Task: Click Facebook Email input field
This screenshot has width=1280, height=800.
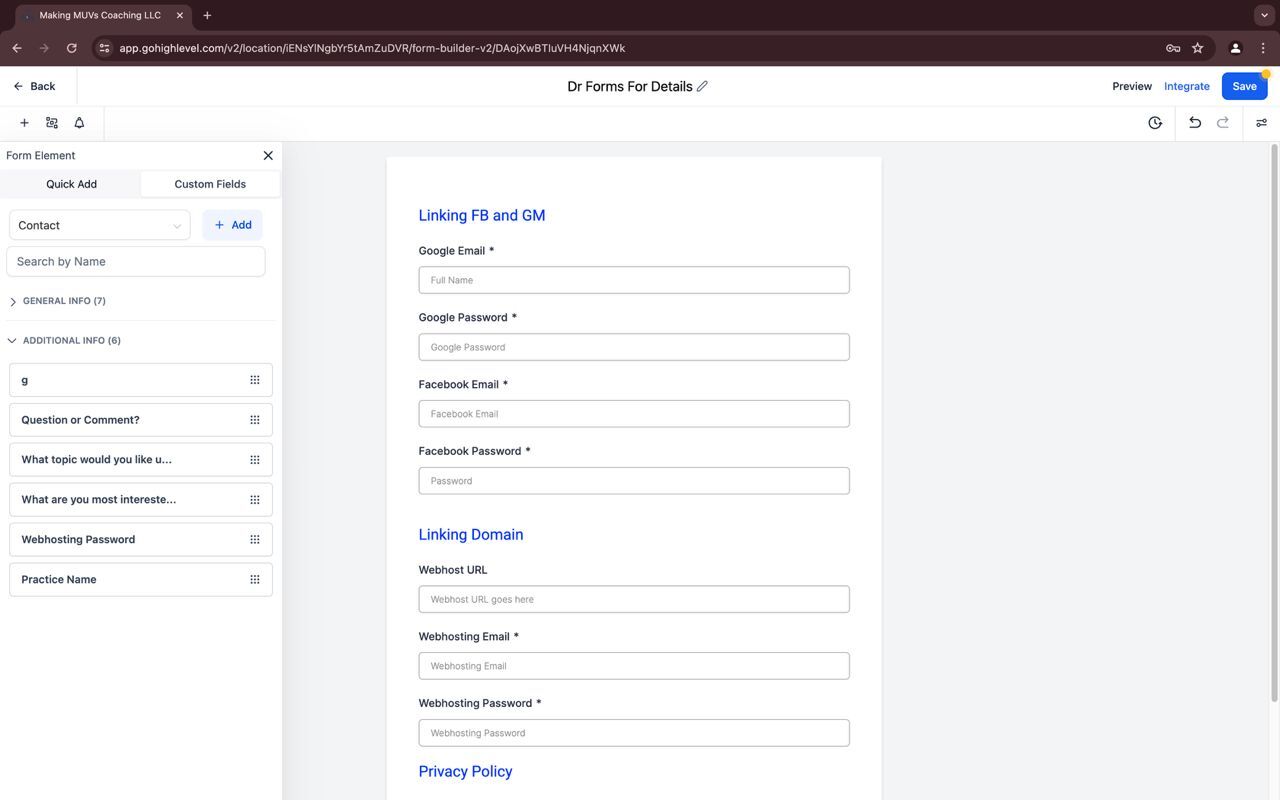Action: 634,414
